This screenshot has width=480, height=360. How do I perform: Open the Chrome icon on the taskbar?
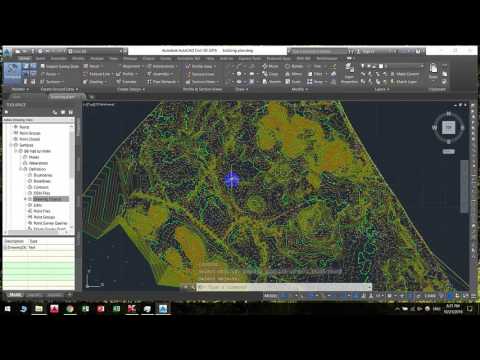pyautogui.click(x=70, y=309)
